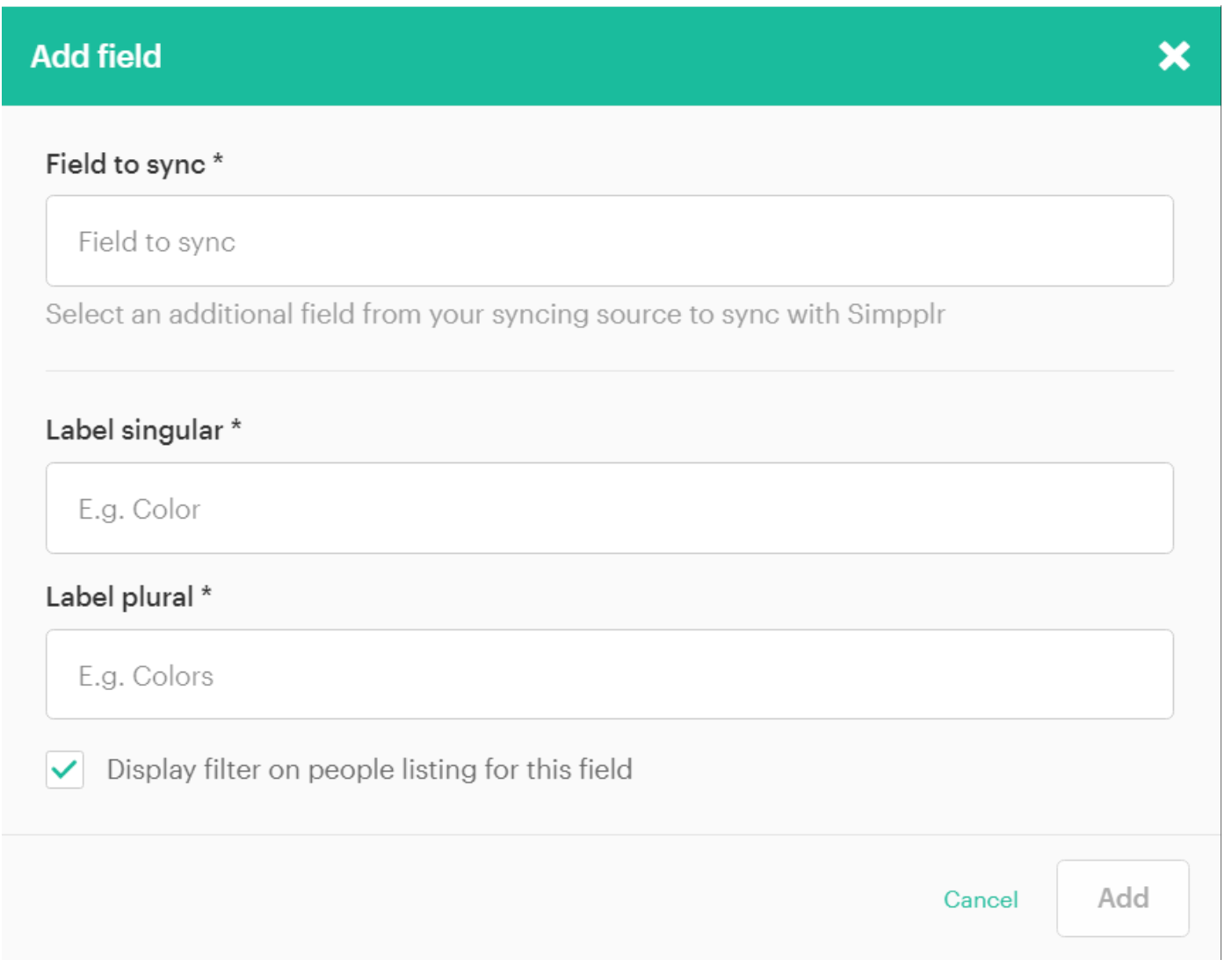Select the 'E.g. Colors' placeholder field
1232x967 pixels.
pyautogui.click(x=609, y=674)
